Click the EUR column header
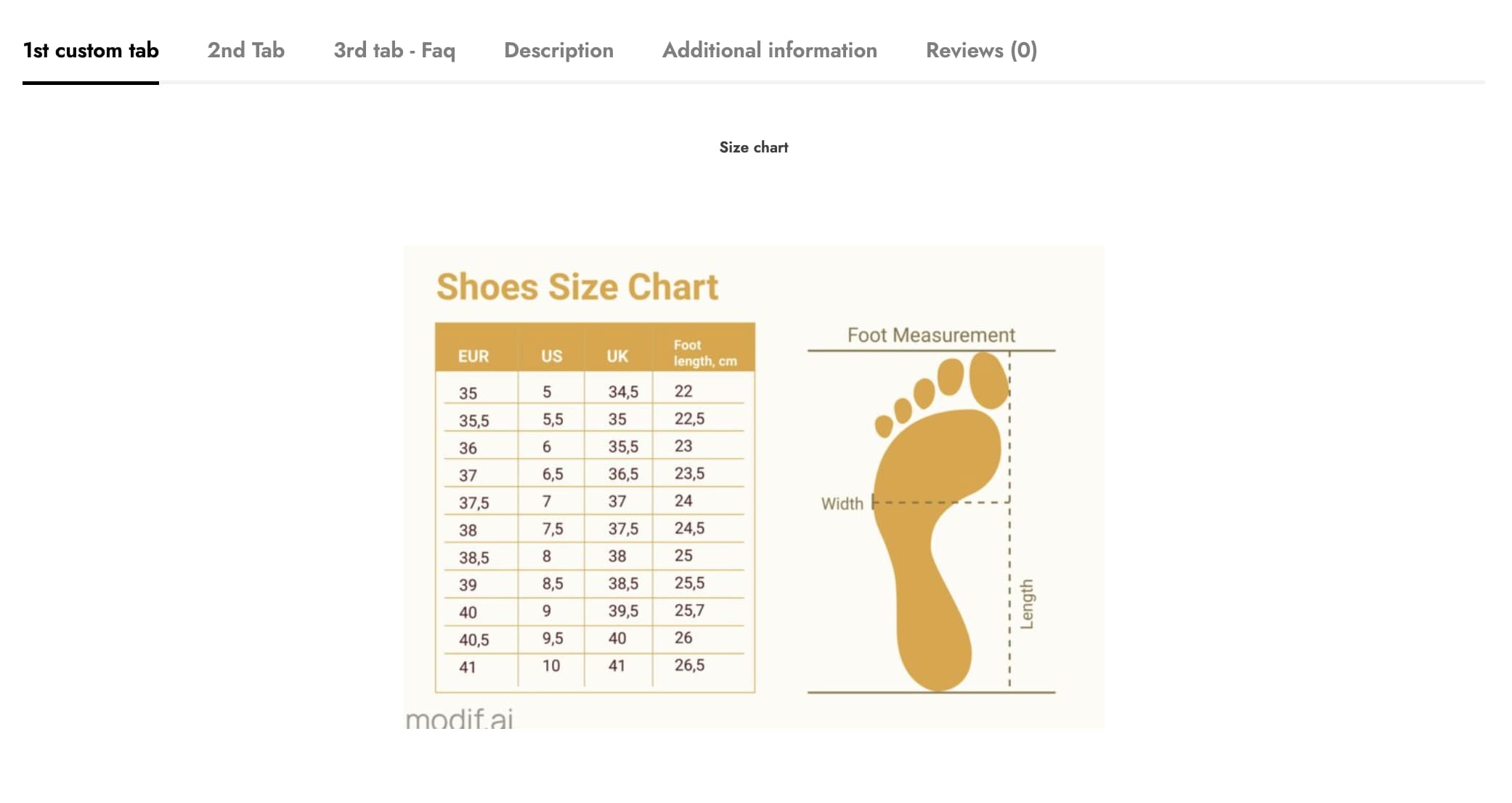The width and height of the screenshot is (1512, 803). pyautogui.click(x=473, y=356)
